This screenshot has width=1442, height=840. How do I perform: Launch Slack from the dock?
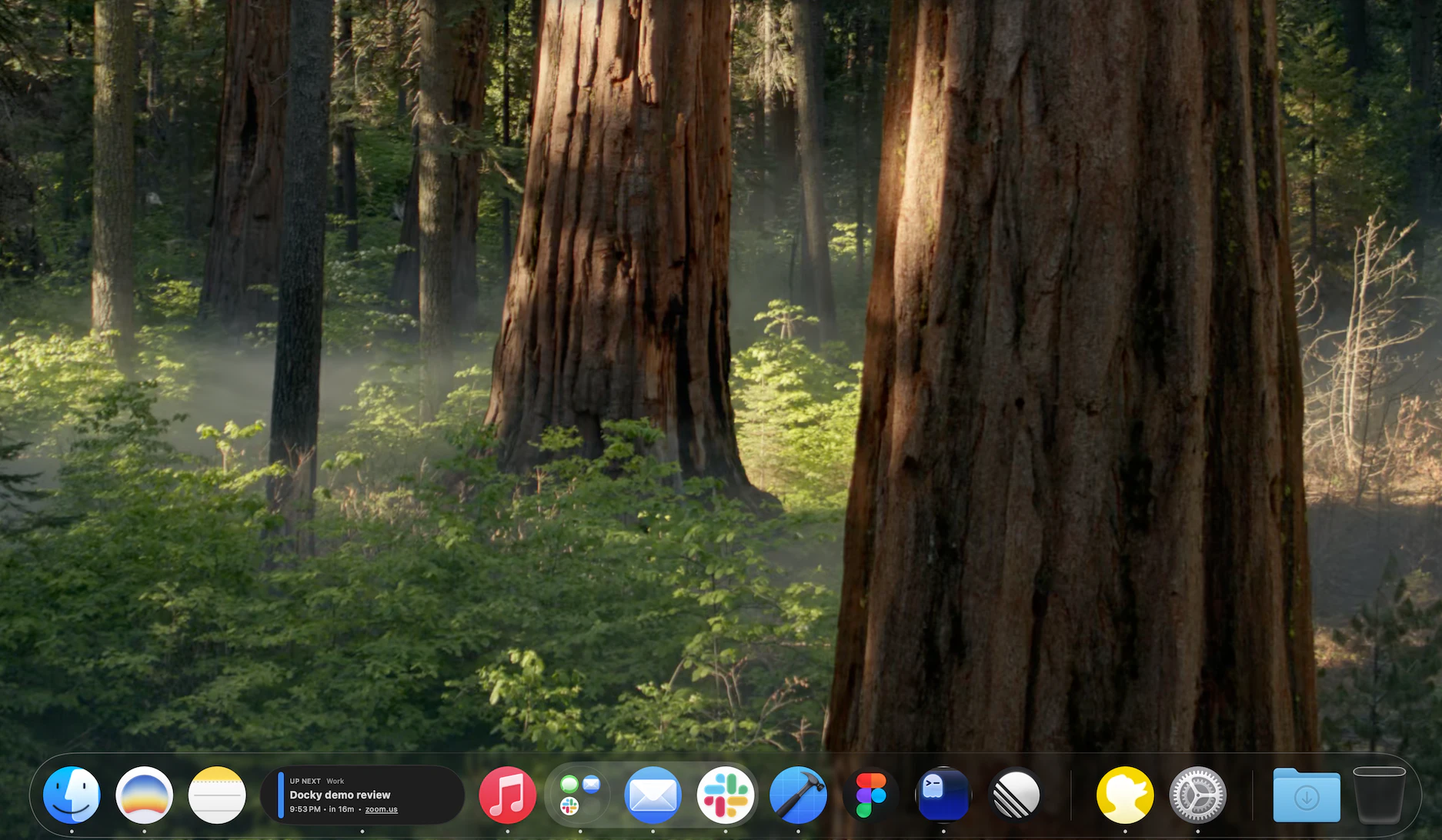725,795
